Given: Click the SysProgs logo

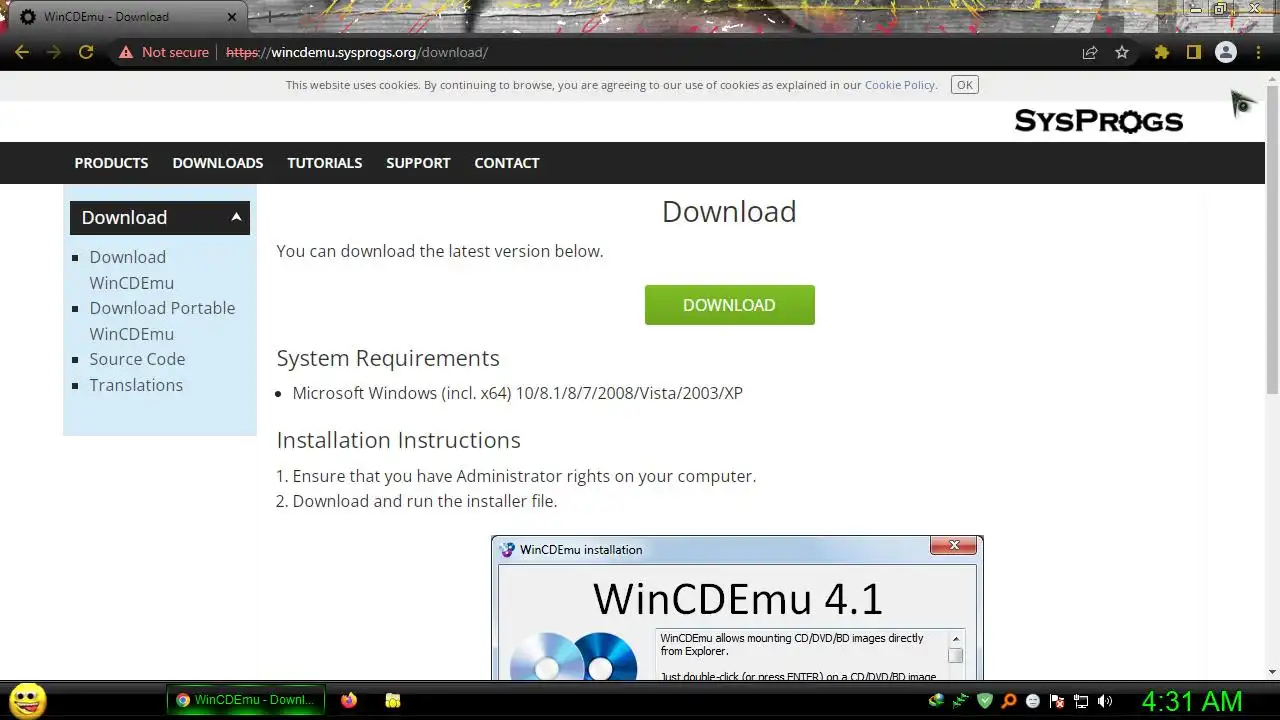Looking at the screenshot, I should click(1098, 121).
